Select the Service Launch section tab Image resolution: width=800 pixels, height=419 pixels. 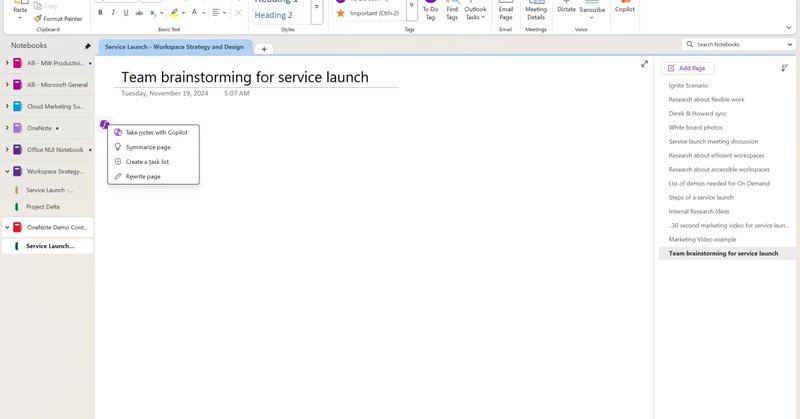click(x=174, y=47)
